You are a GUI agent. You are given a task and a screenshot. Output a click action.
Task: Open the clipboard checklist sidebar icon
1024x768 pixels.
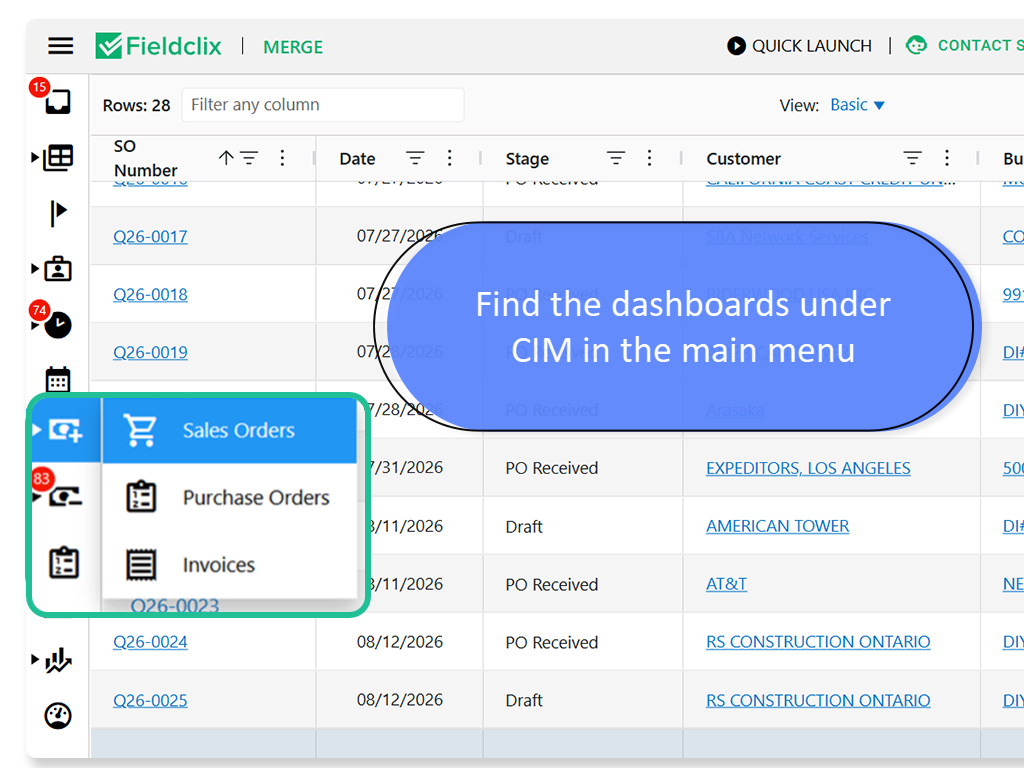(64, 562)
